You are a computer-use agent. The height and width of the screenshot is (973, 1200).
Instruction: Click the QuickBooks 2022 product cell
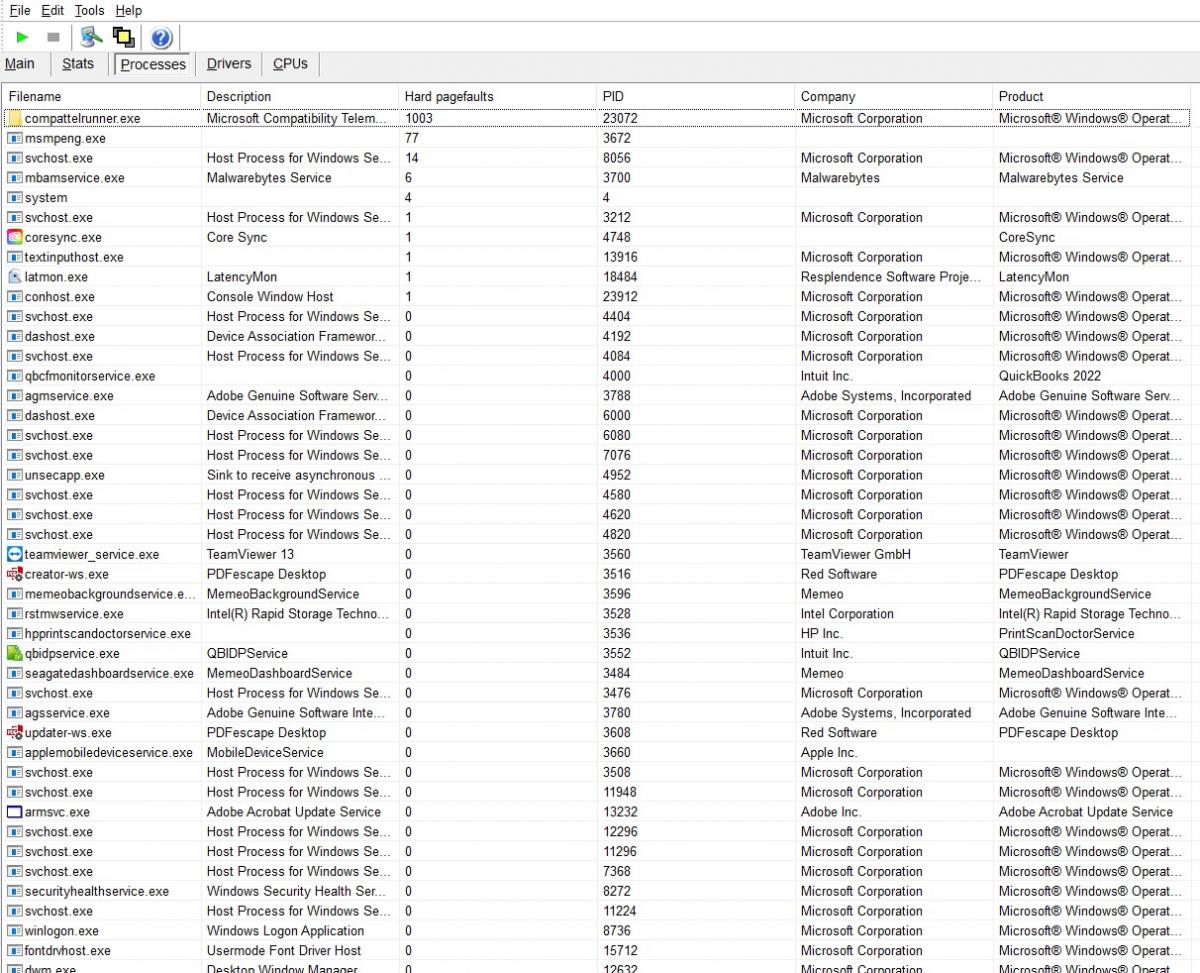tap(1050, 376)
